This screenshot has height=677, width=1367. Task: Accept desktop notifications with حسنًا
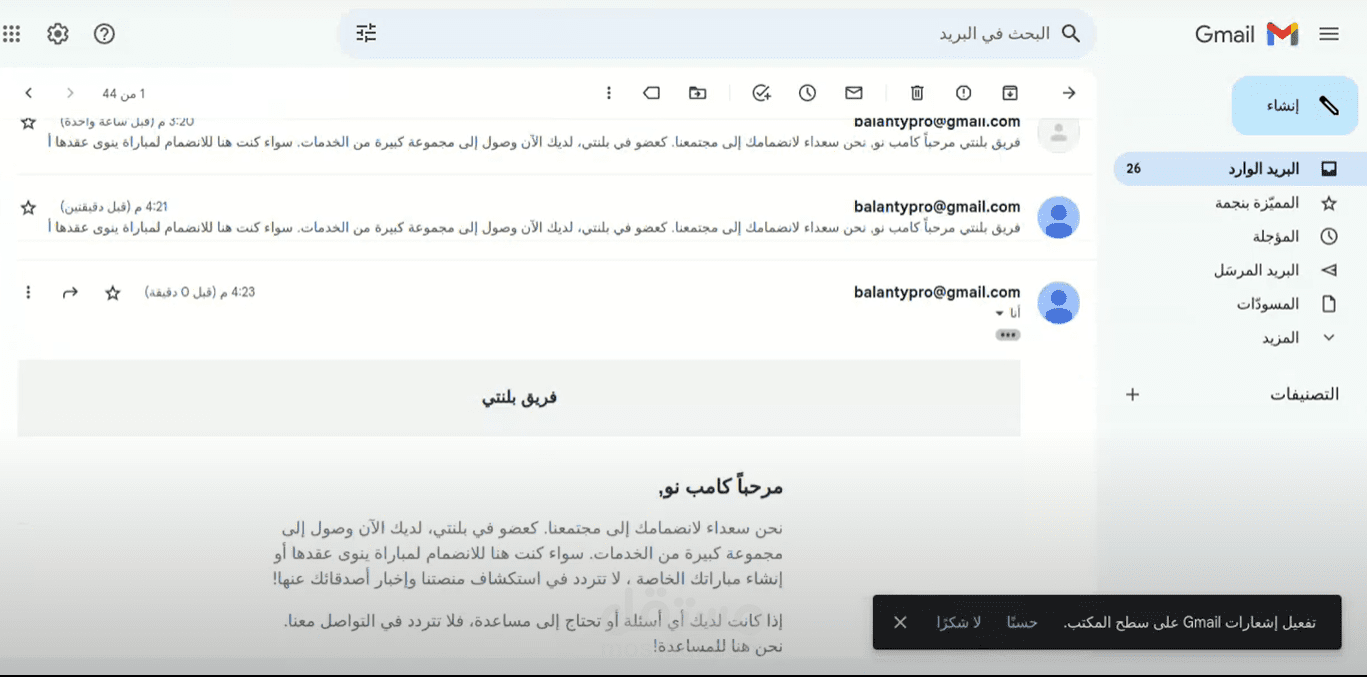point(1022,622)
